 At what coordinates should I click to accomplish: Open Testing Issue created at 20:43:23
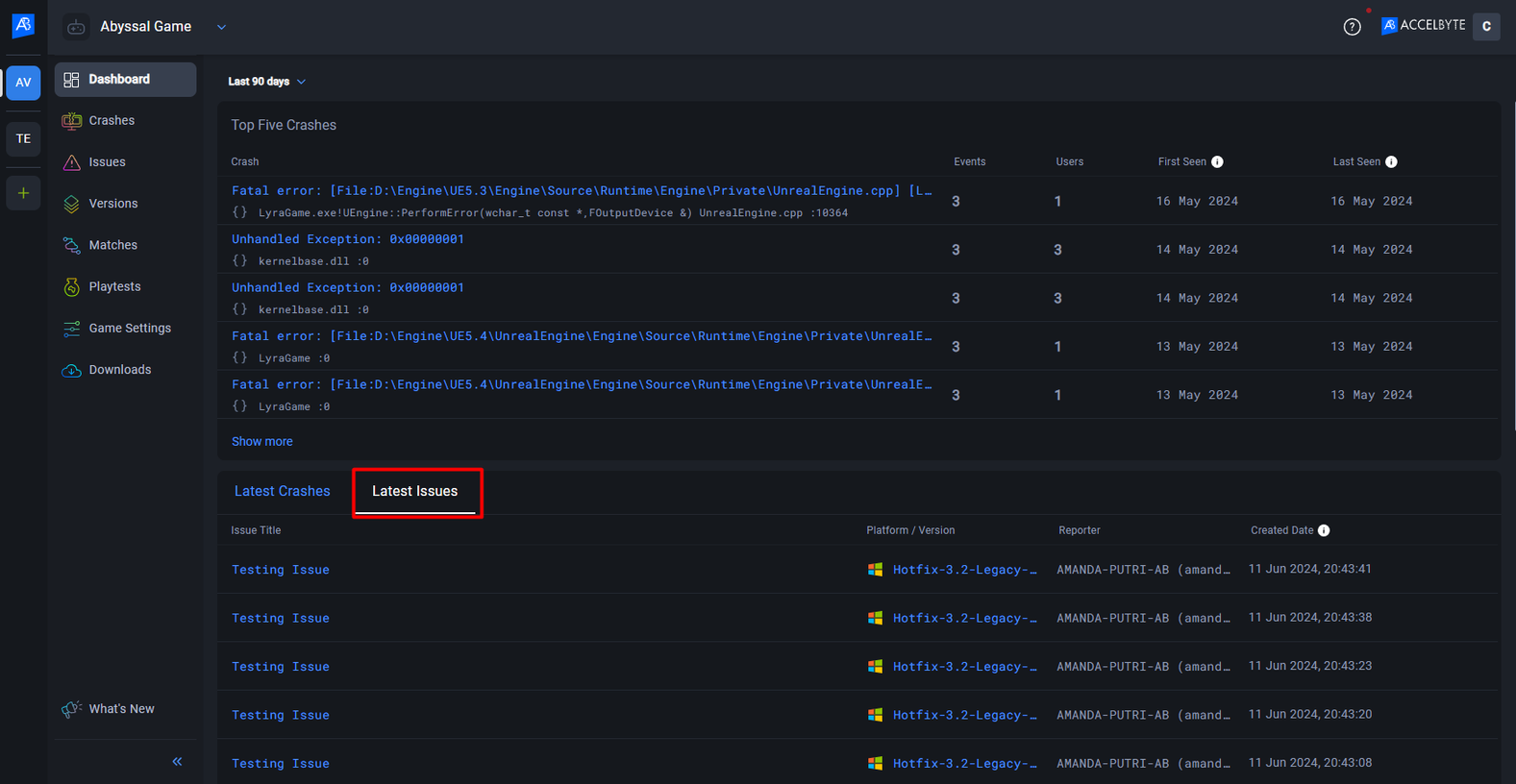(x=281, y=667)
